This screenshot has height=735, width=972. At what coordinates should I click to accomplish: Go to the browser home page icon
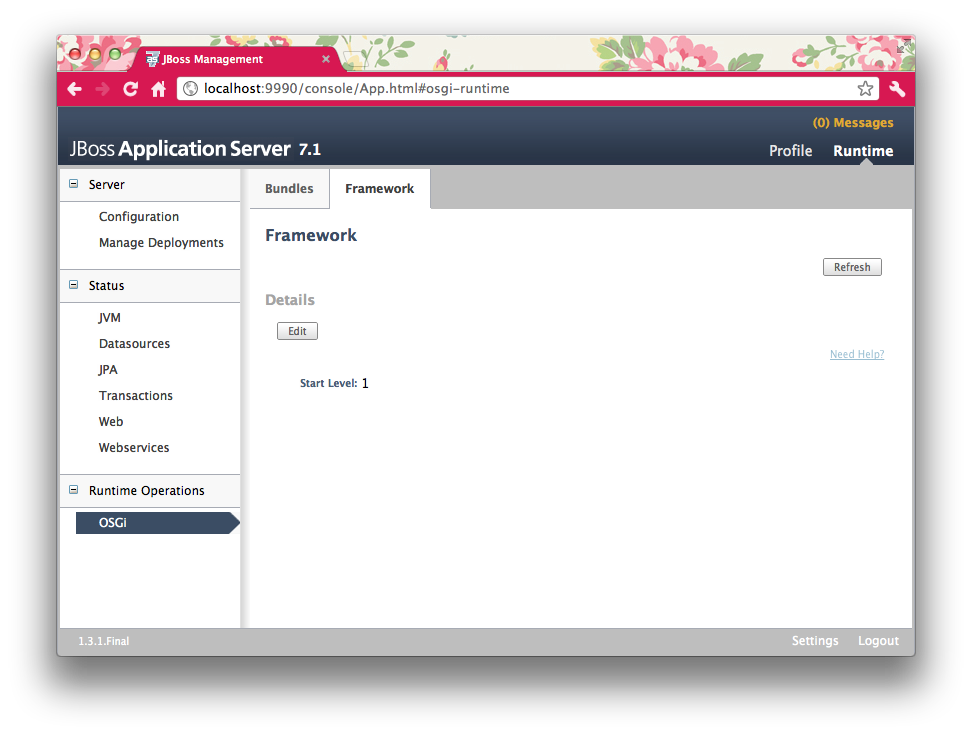pos(159,89)
